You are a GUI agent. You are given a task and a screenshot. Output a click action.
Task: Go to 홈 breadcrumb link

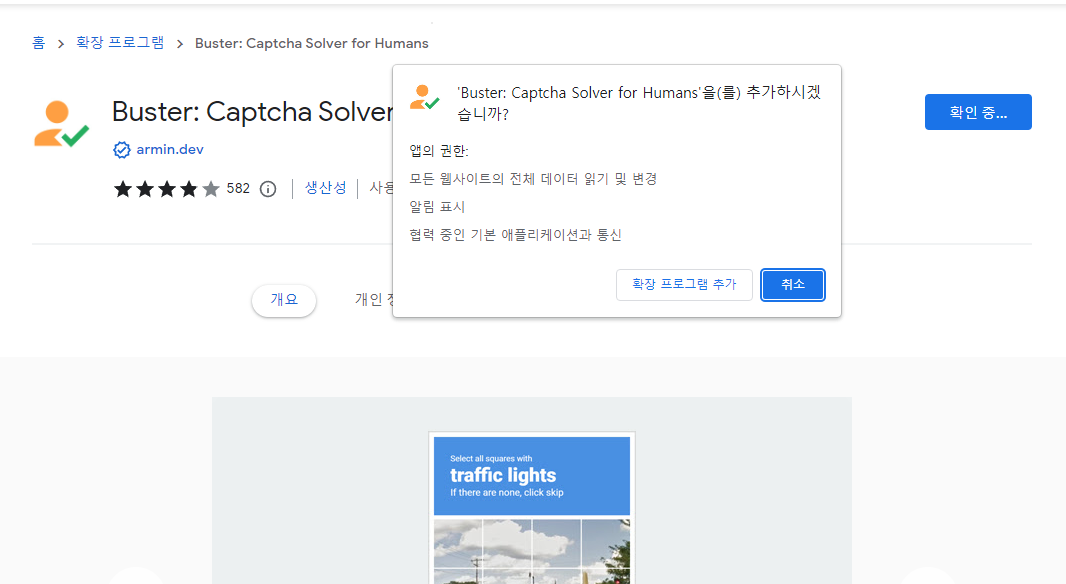[x=39, y=43]
